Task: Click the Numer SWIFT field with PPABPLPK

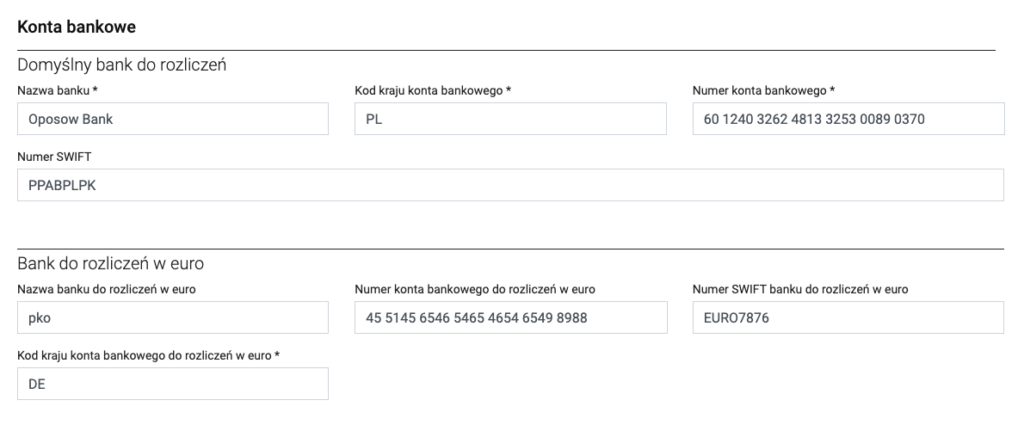Action: coord(510,185)
